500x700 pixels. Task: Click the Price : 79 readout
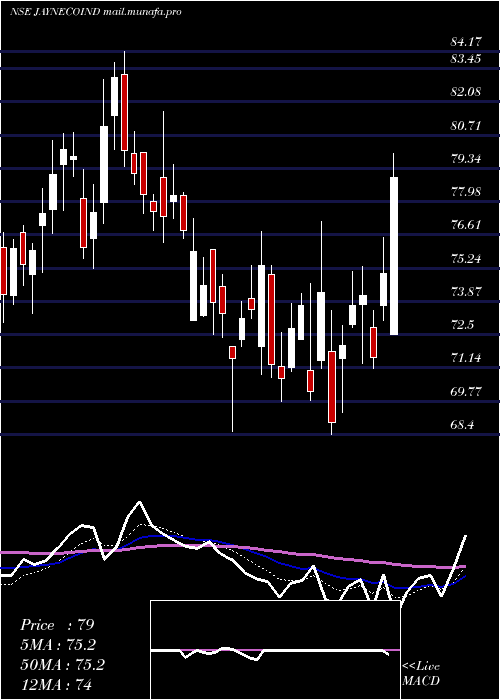point(58,625)
